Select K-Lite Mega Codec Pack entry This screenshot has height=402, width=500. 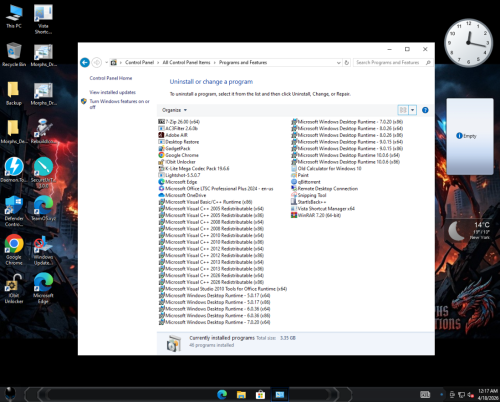(x=194, y=168)
